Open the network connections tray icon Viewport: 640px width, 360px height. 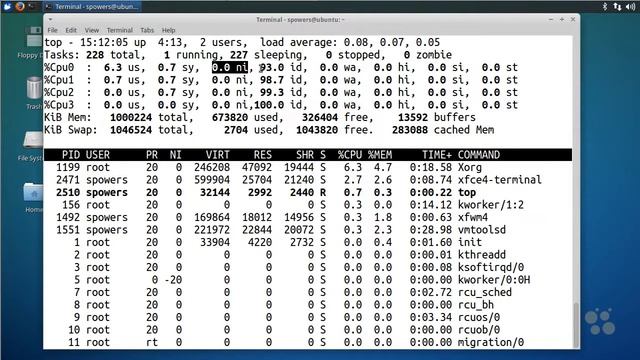[617, 7]
